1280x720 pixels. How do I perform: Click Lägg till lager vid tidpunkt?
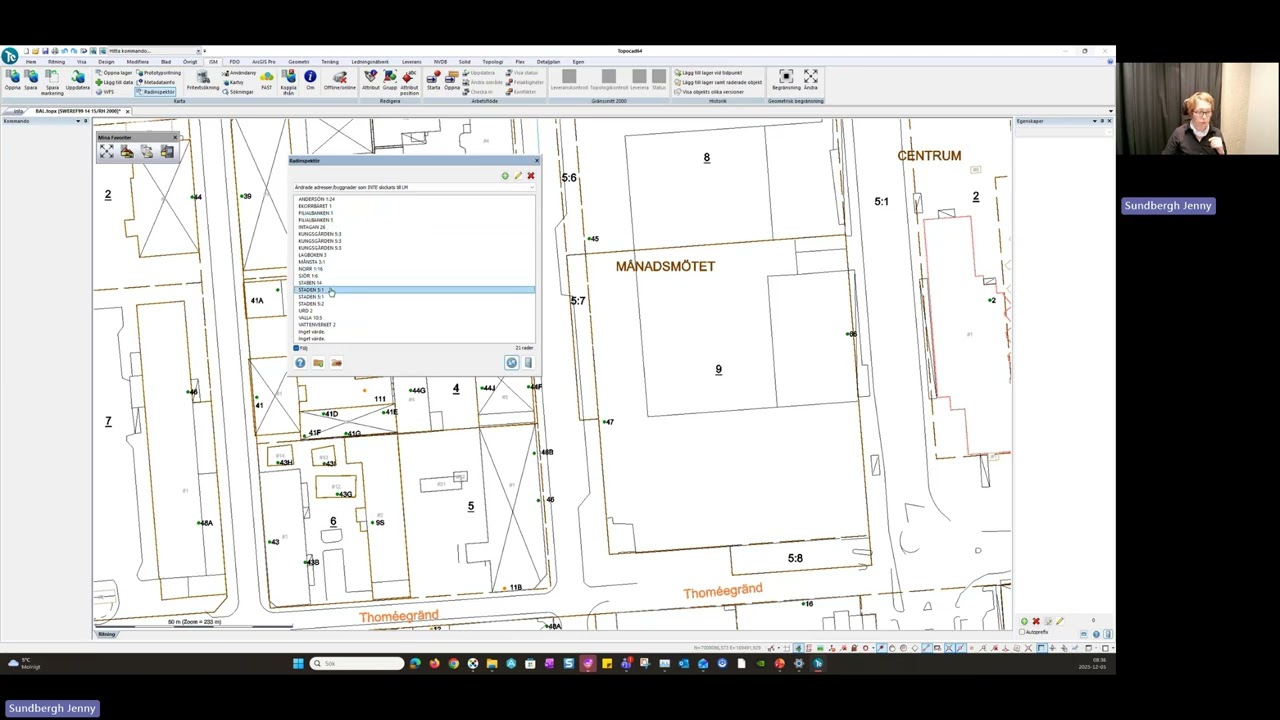pyautogui.click(x=709, y=73)
